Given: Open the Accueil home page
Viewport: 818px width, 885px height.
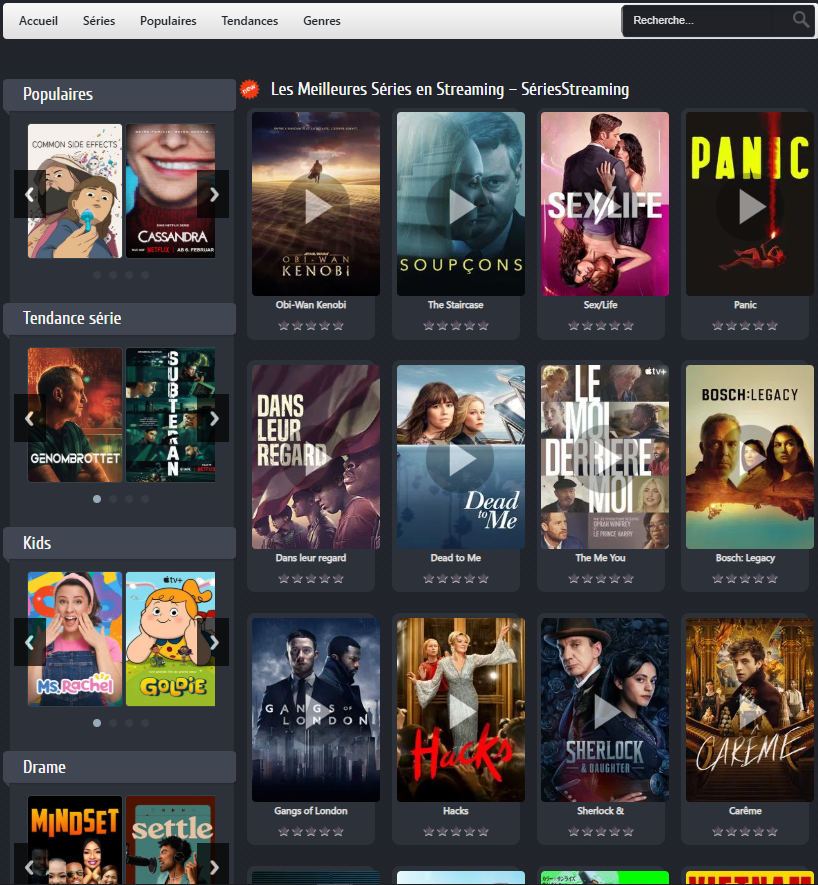Looking at the screenshot, I should point(38,21).
